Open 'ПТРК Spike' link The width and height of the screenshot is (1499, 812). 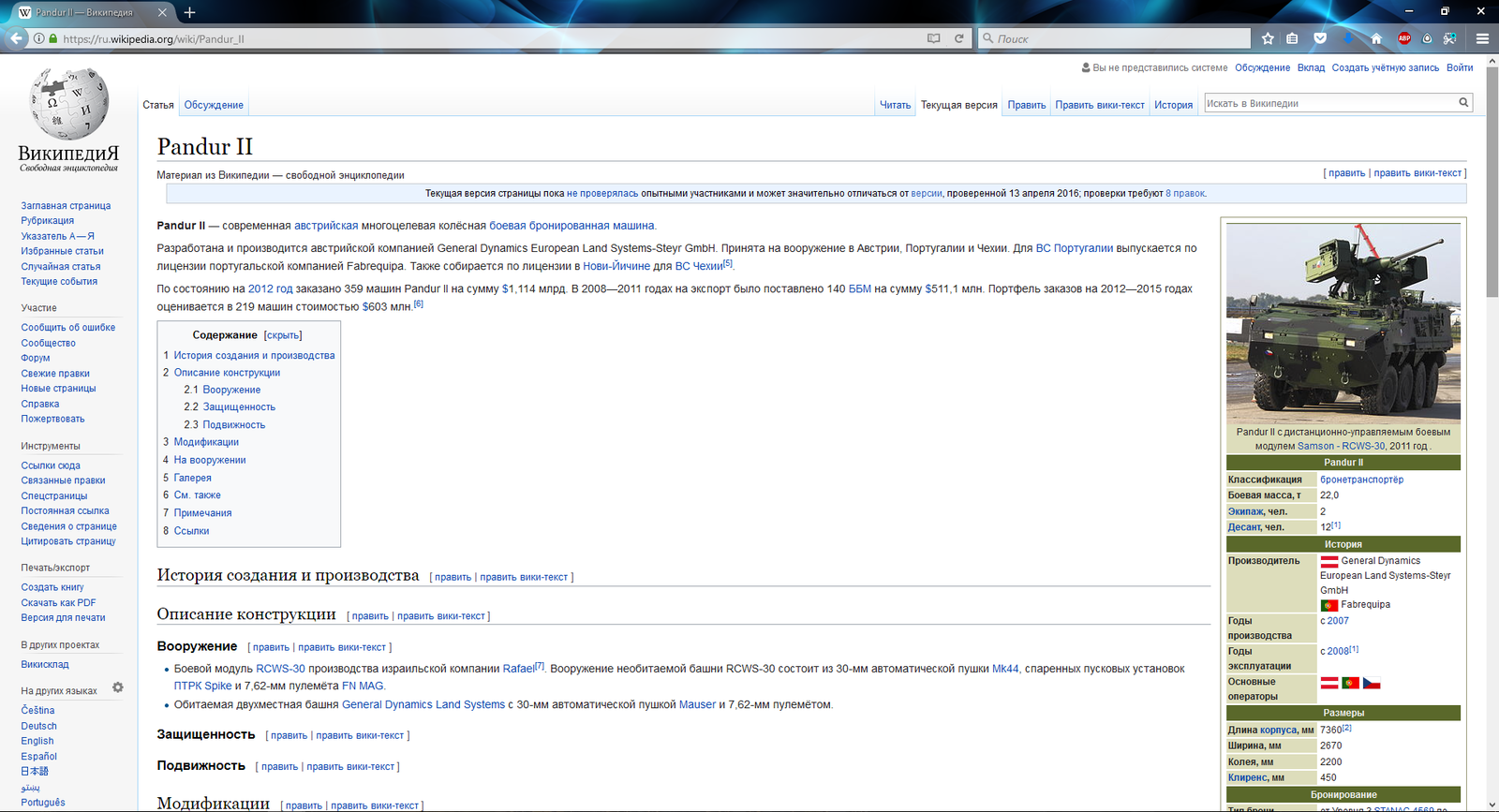click(202, 686)
